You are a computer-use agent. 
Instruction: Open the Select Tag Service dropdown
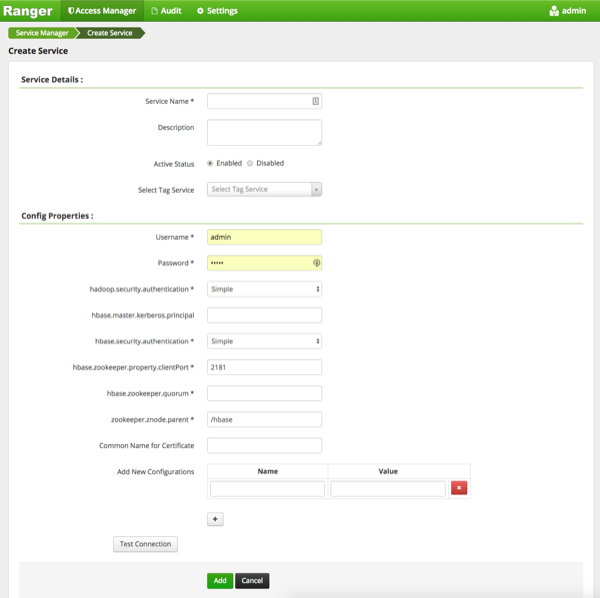(264, 189)
